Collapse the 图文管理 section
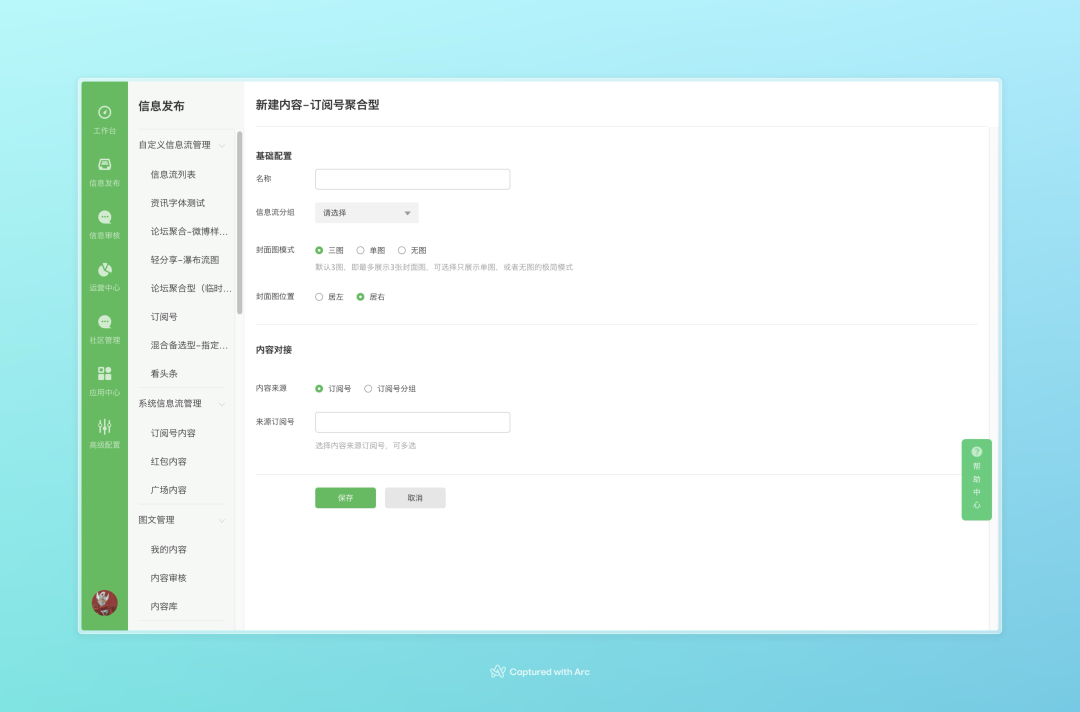The height and width of the screenshot is (712, 1080). tap(222, 521)
